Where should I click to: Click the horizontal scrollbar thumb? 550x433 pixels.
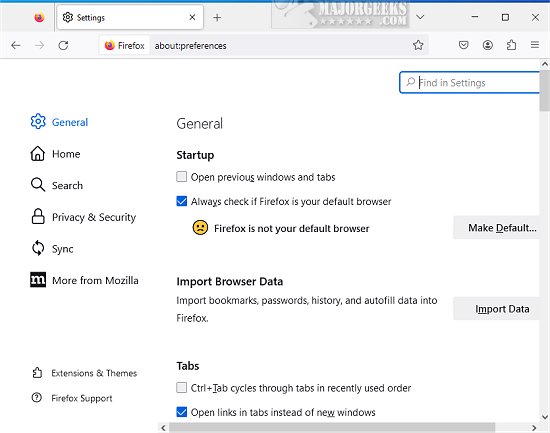(x=332, y=428)
